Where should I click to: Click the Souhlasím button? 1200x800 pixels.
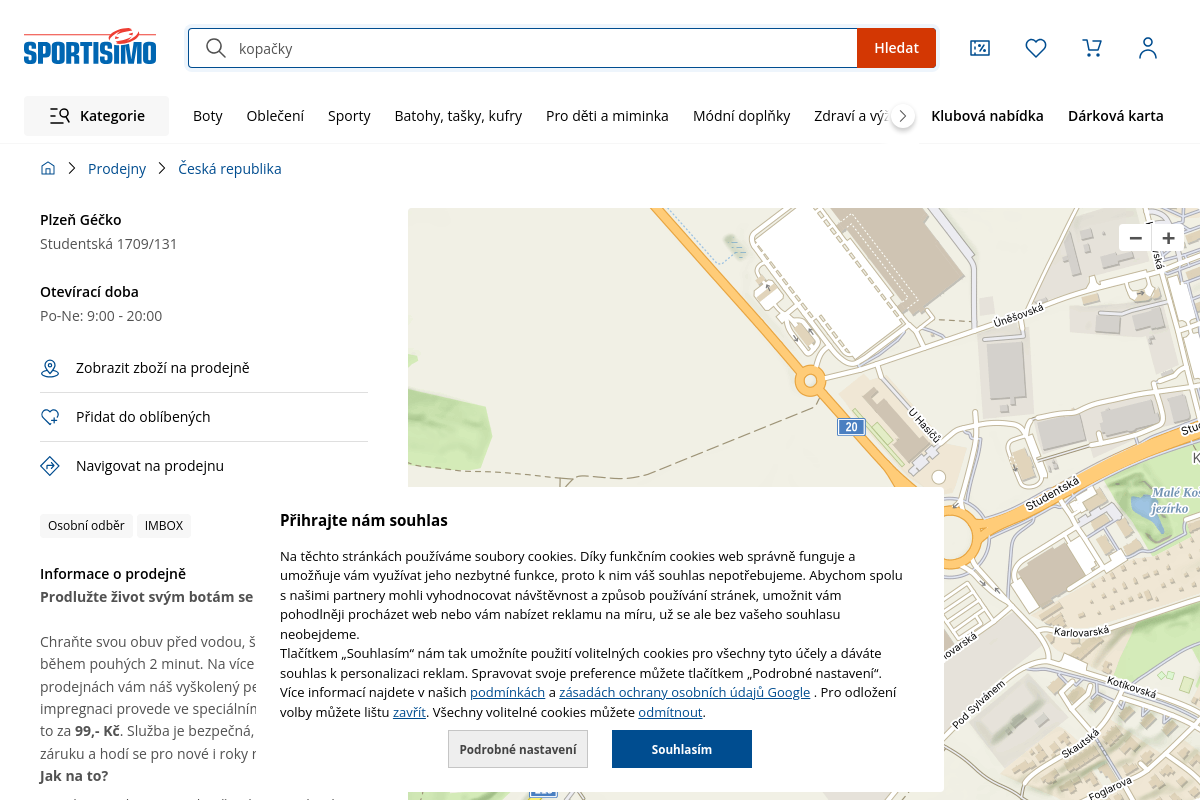coord(682,749)
